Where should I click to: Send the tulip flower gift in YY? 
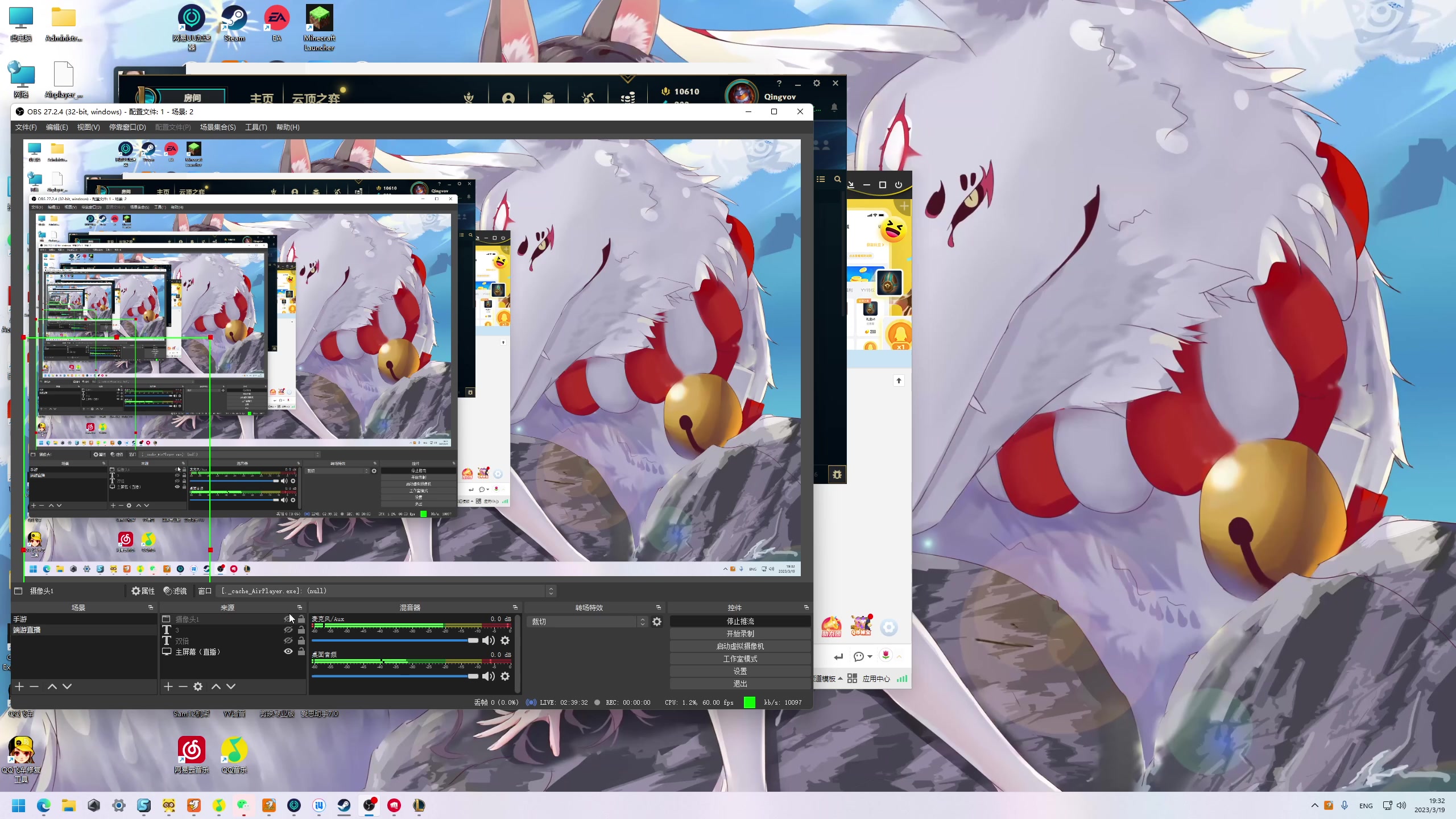pyautogui.click(x=886, y=655)
